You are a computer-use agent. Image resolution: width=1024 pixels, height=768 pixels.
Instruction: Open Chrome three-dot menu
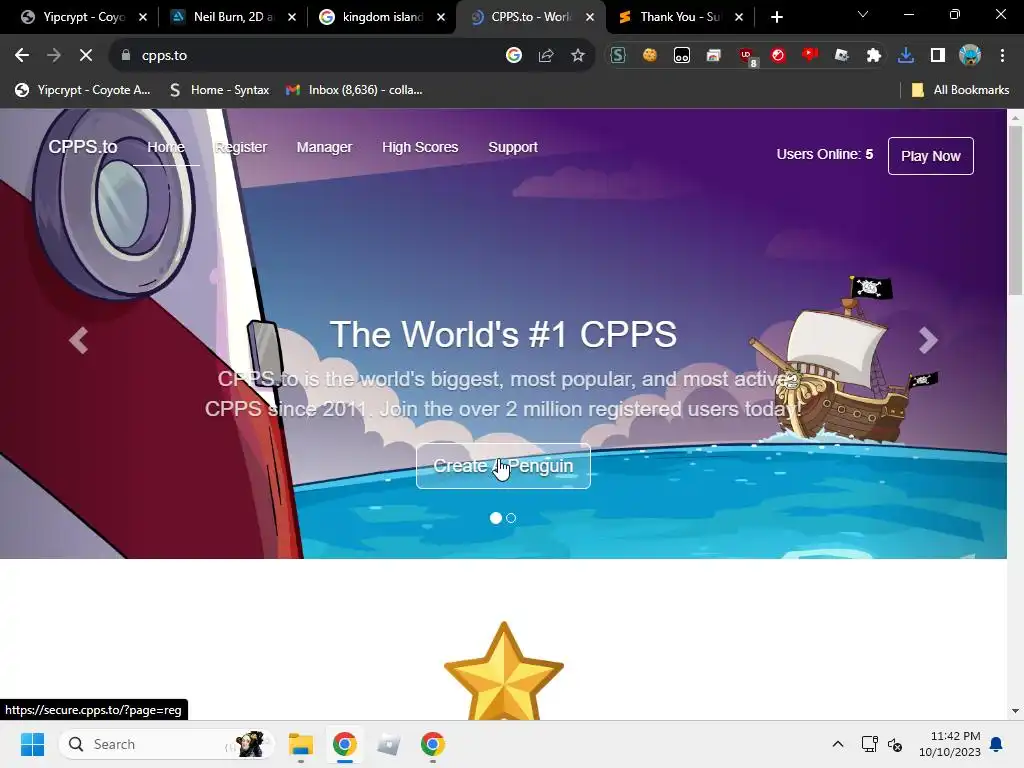(x=1002, y=56)
